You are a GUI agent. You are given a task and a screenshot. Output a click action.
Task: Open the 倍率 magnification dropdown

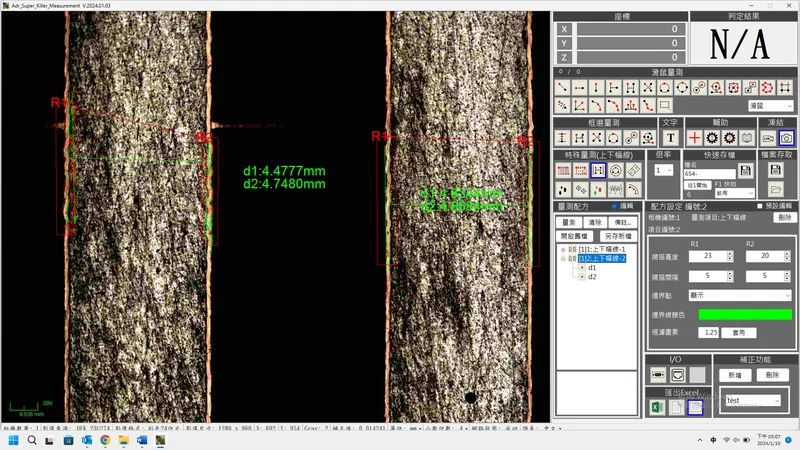(x=663, y=170)
